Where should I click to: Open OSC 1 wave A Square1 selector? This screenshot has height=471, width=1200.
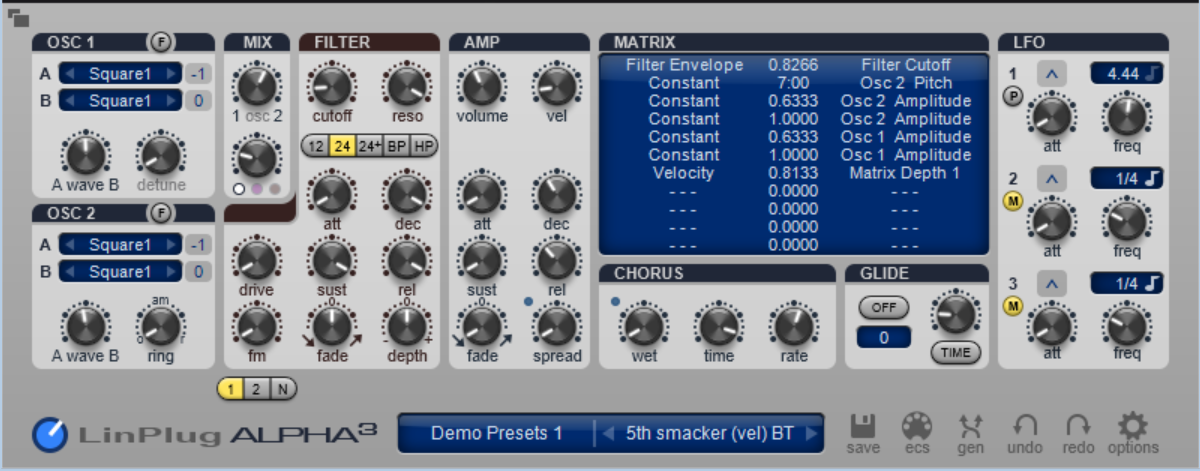[x=121, y=74]
